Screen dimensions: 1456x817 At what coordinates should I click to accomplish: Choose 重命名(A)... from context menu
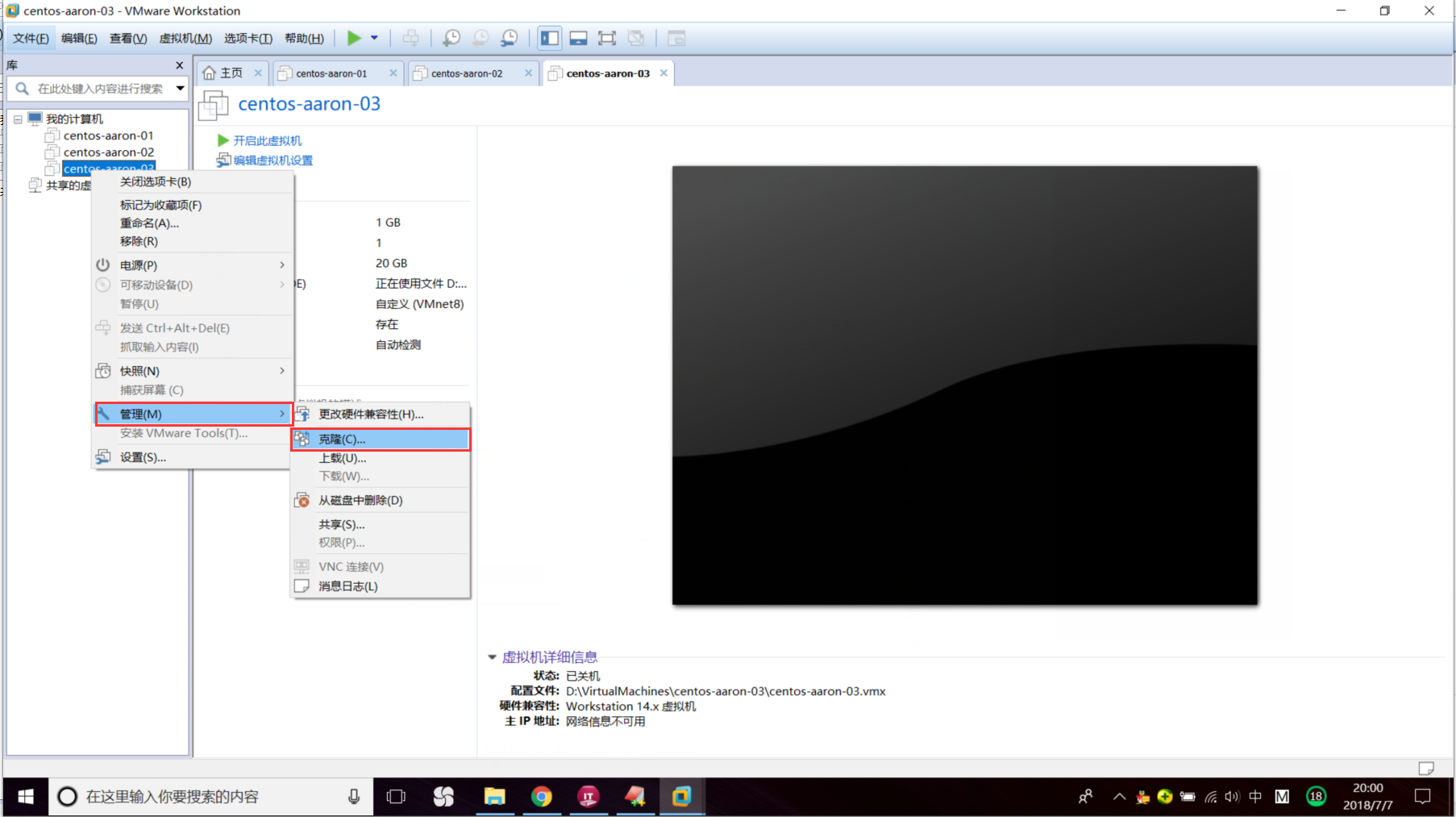[x=193, y=223]
